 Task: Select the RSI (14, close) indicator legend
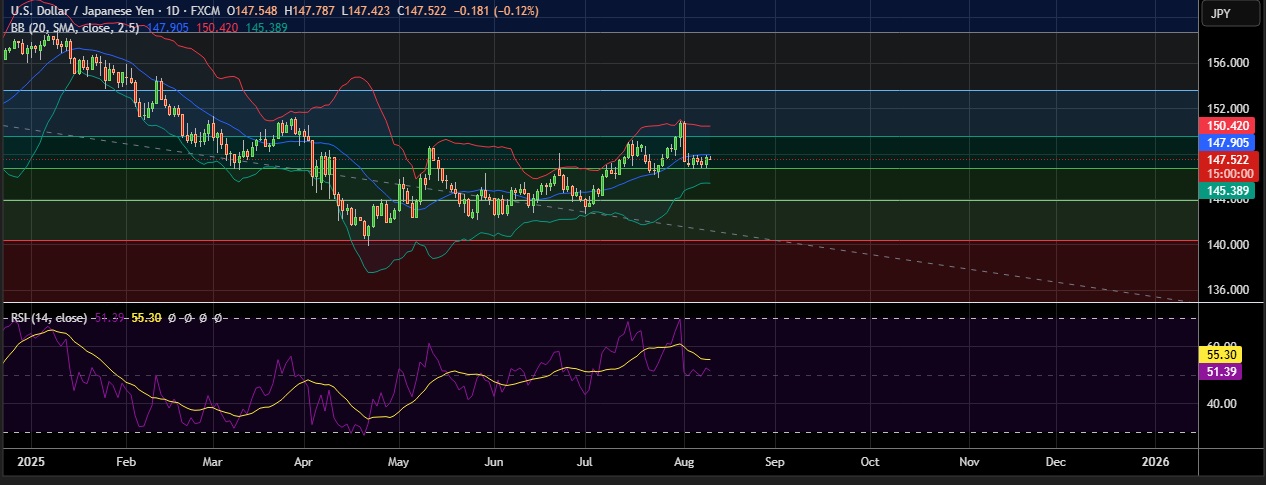point(49,317)
